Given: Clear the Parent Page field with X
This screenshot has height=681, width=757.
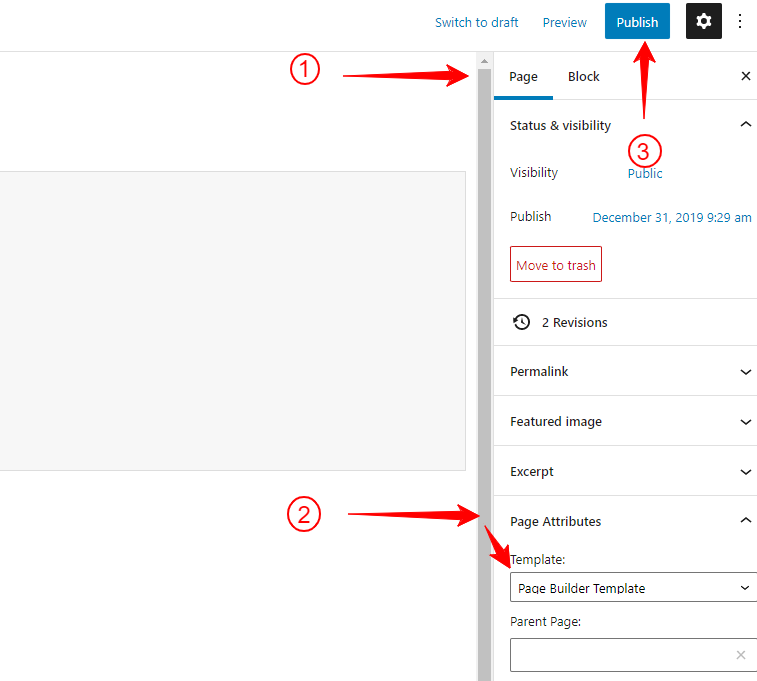Looking at the screenshot, I should pos(741,655).
